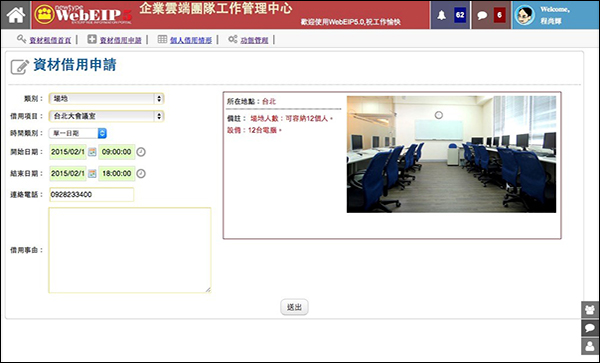Open notifications bell icon
Viewport: 600px width, 363px height.
(442, 15)
